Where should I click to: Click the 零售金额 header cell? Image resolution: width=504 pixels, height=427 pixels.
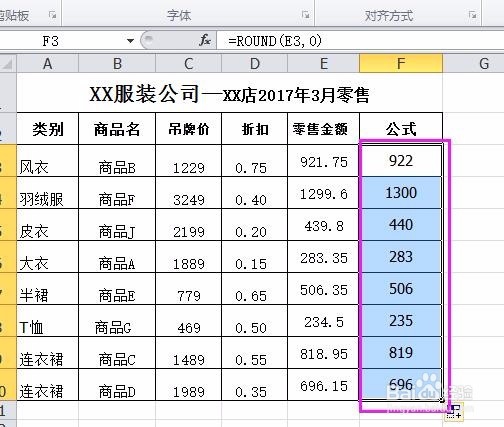(x=324, y=129)
